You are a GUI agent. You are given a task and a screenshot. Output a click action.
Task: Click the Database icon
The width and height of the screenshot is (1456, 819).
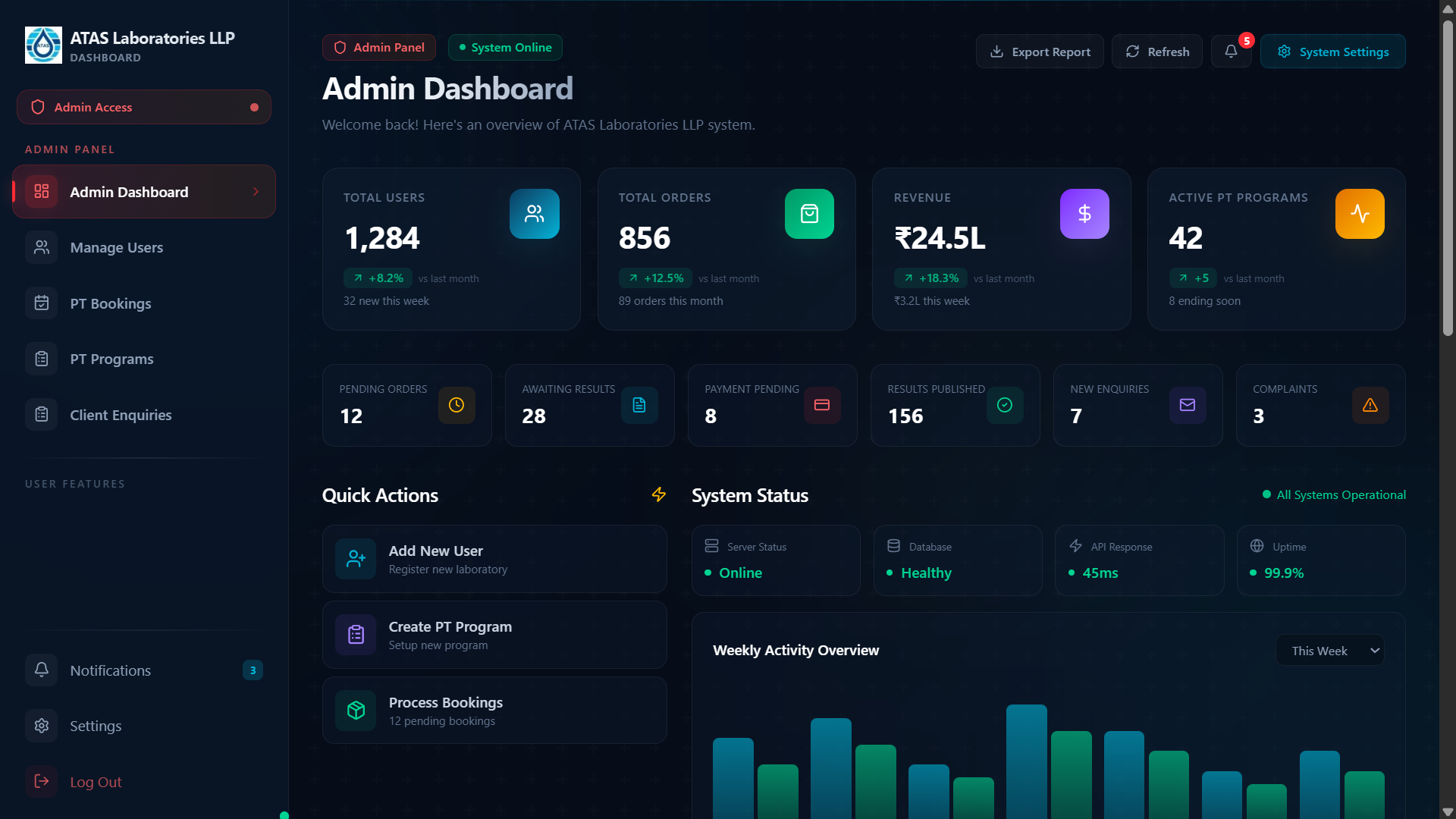pos(893,546)
